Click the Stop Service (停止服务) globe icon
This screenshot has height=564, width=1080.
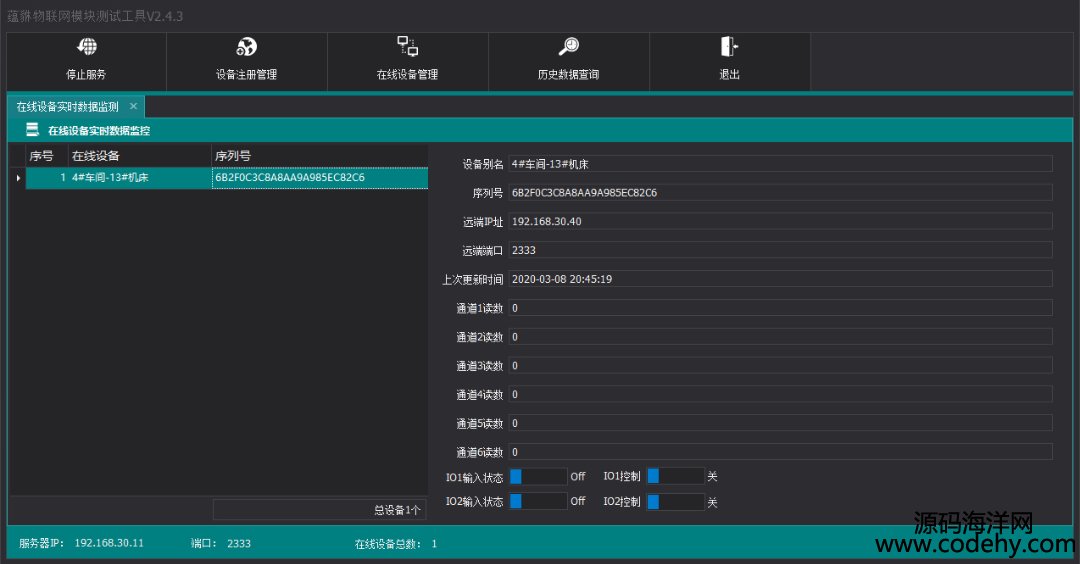(x=87, y=47)
